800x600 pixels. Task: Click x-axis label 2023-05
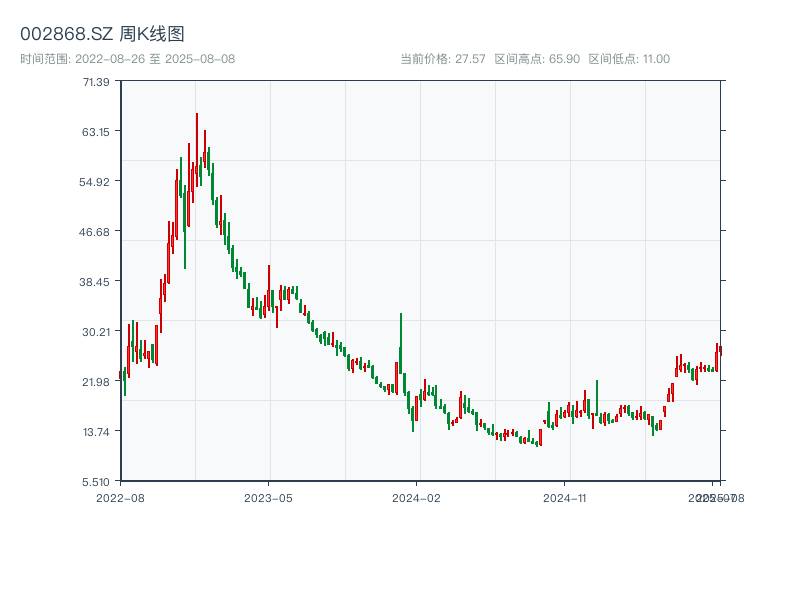click(x=268, y=498)
